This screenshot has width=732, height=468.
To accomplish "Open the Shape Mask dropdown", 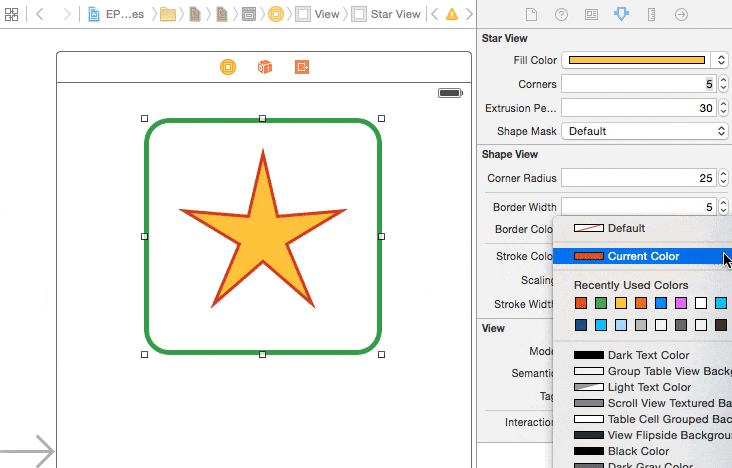I will [x=645, y=131].
